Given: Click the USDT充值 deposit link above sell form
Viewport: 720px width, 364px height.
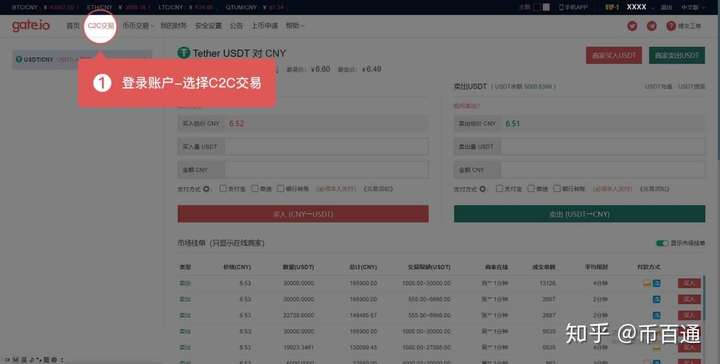Looking at the screenshot, I should [x=658, y=86].
